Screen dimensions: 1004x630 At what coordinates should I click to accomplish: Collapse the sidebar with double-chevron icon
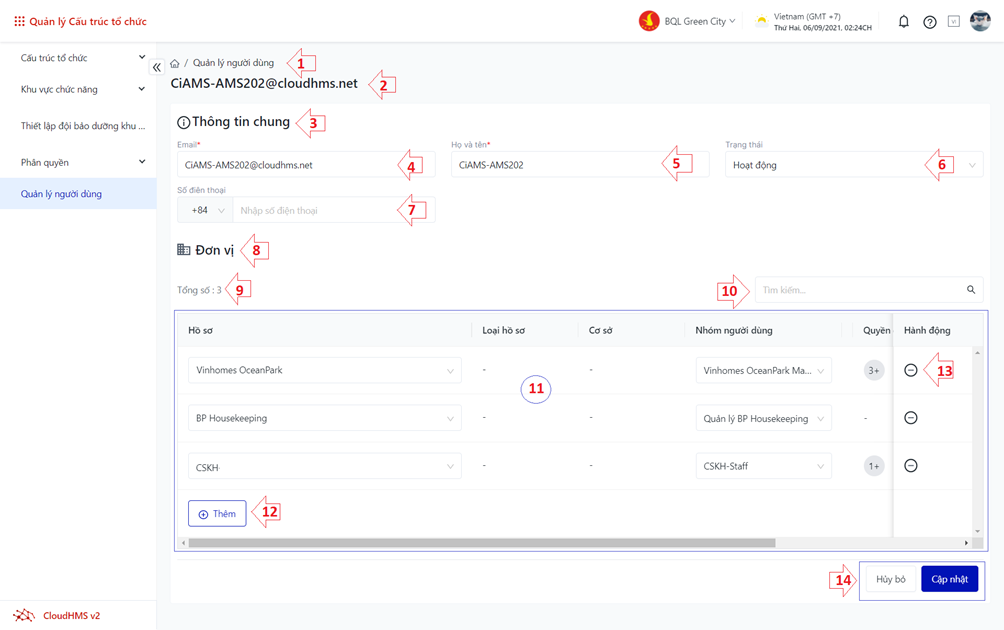click(x=157, y=67)
